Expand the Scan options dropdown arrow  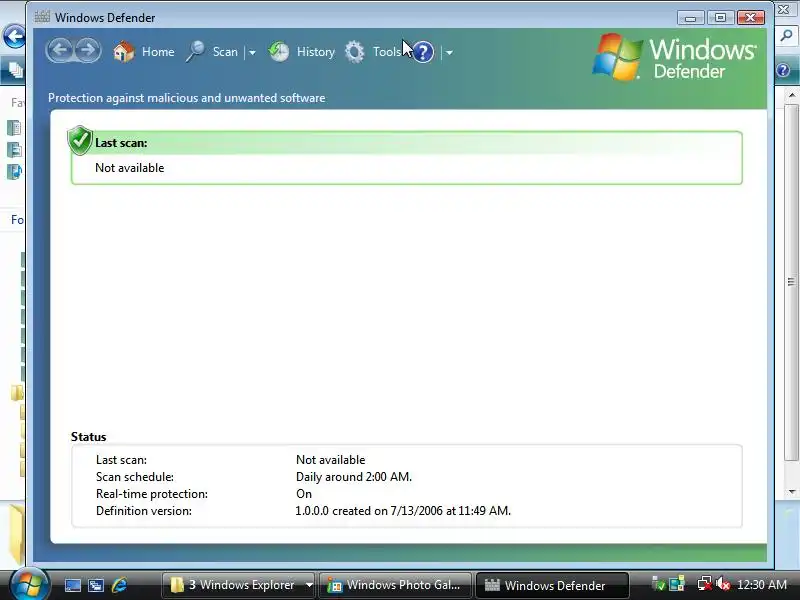(x=252, y=52)
